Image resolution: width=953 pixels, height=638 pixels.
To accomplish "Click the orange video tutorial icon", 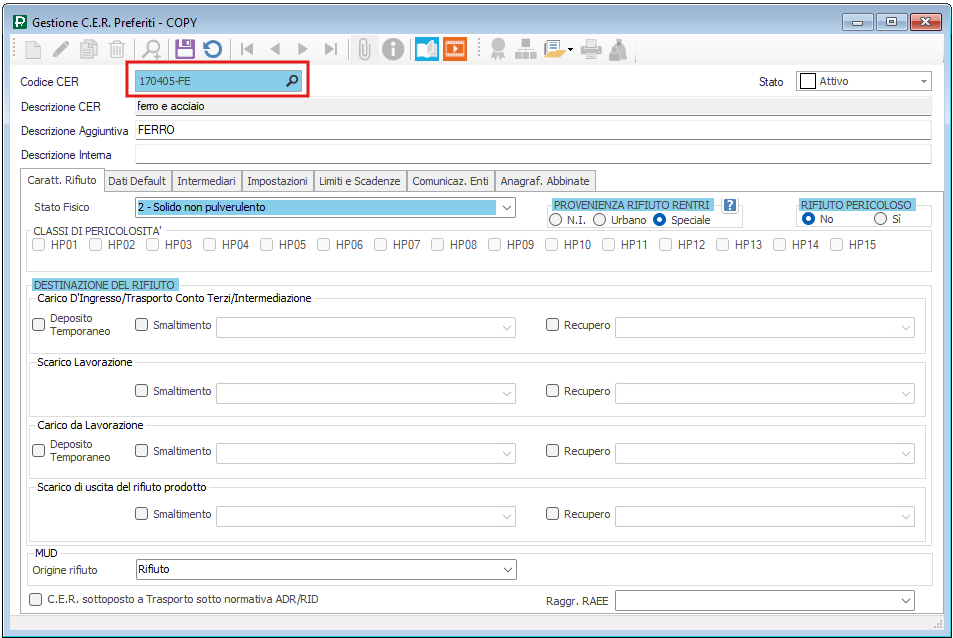I will pyautogui.click(x=455, y=49).
